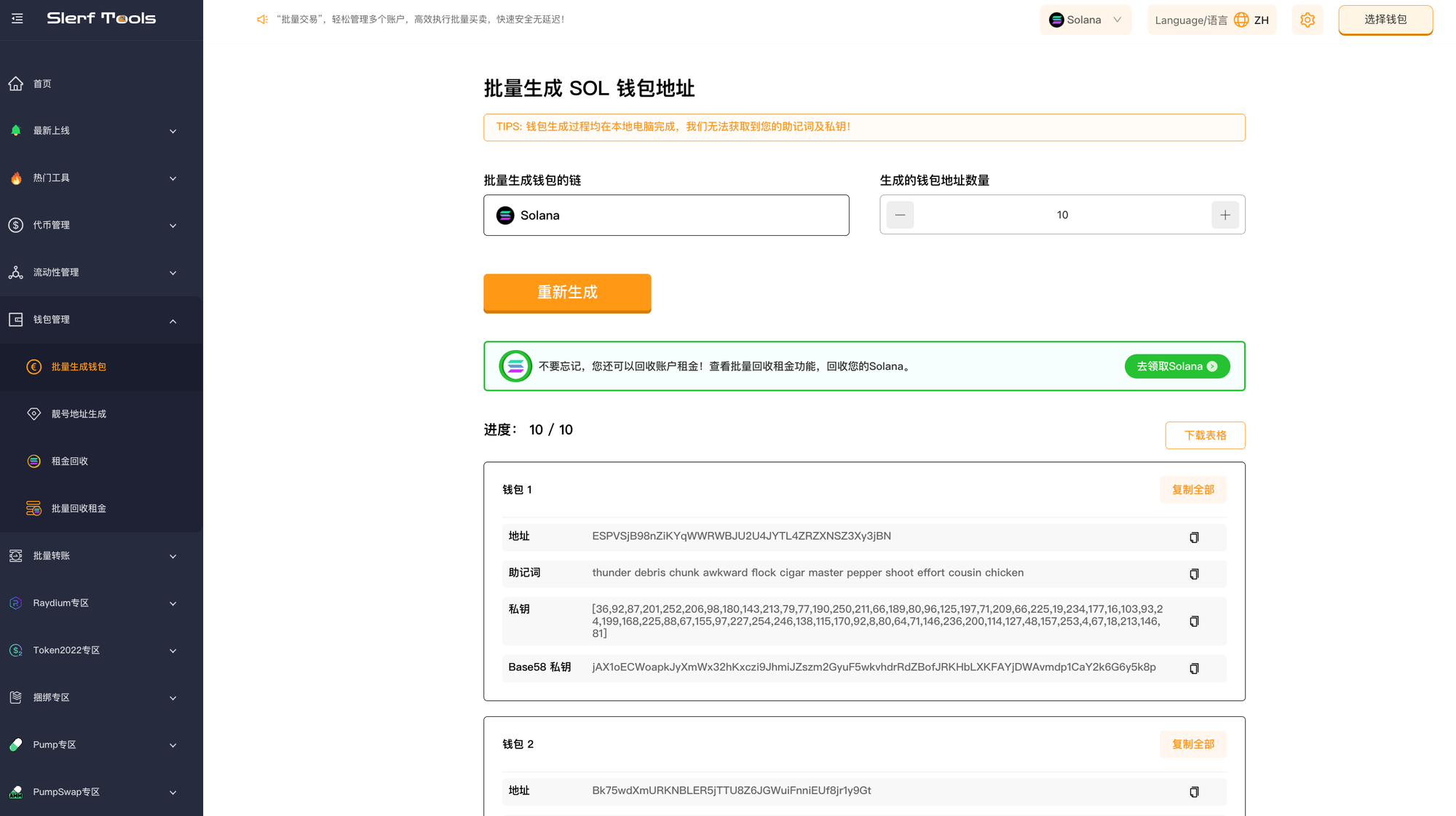The width and height of the screenshot is (1456, 816).
Task: Click the 选择钱包 connect button
Action: [1385, 20]
